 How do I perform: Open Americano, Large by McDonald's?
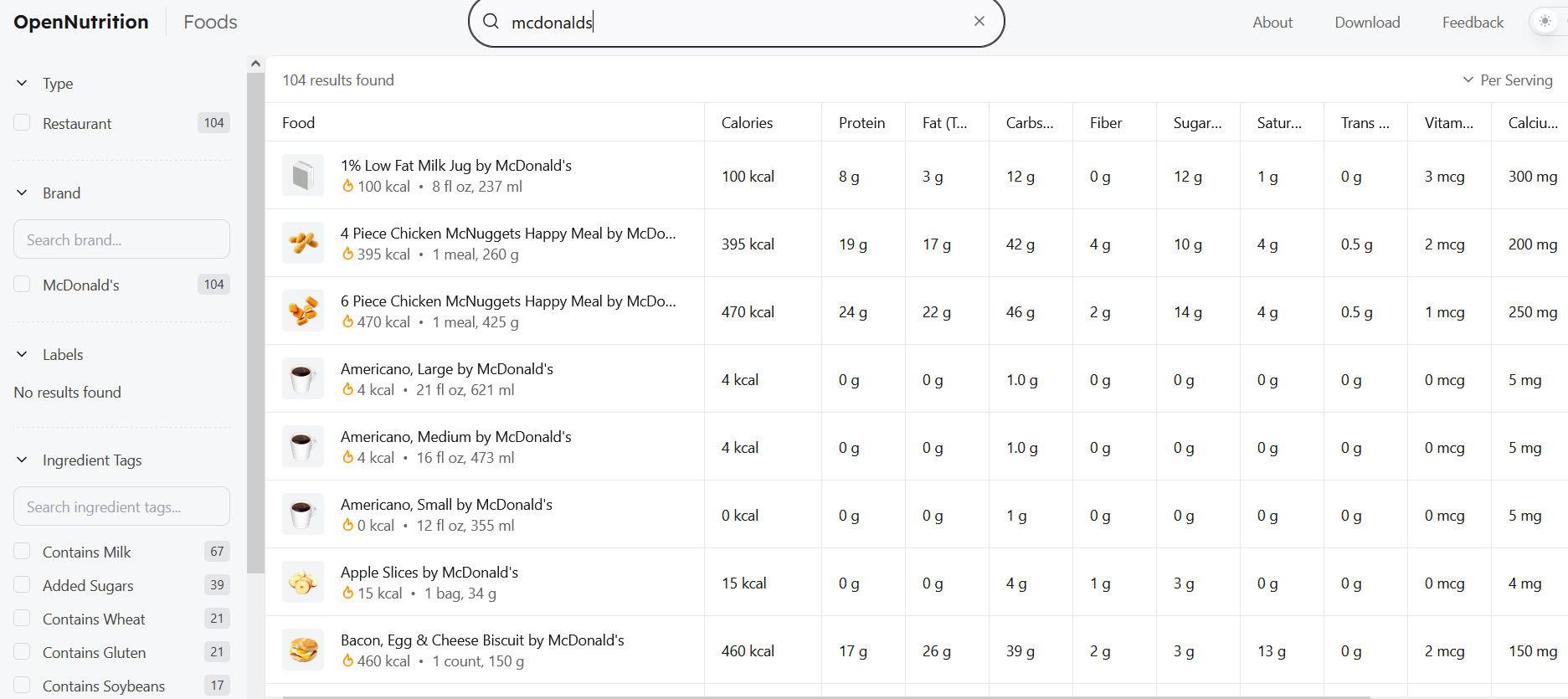[447, 368]
